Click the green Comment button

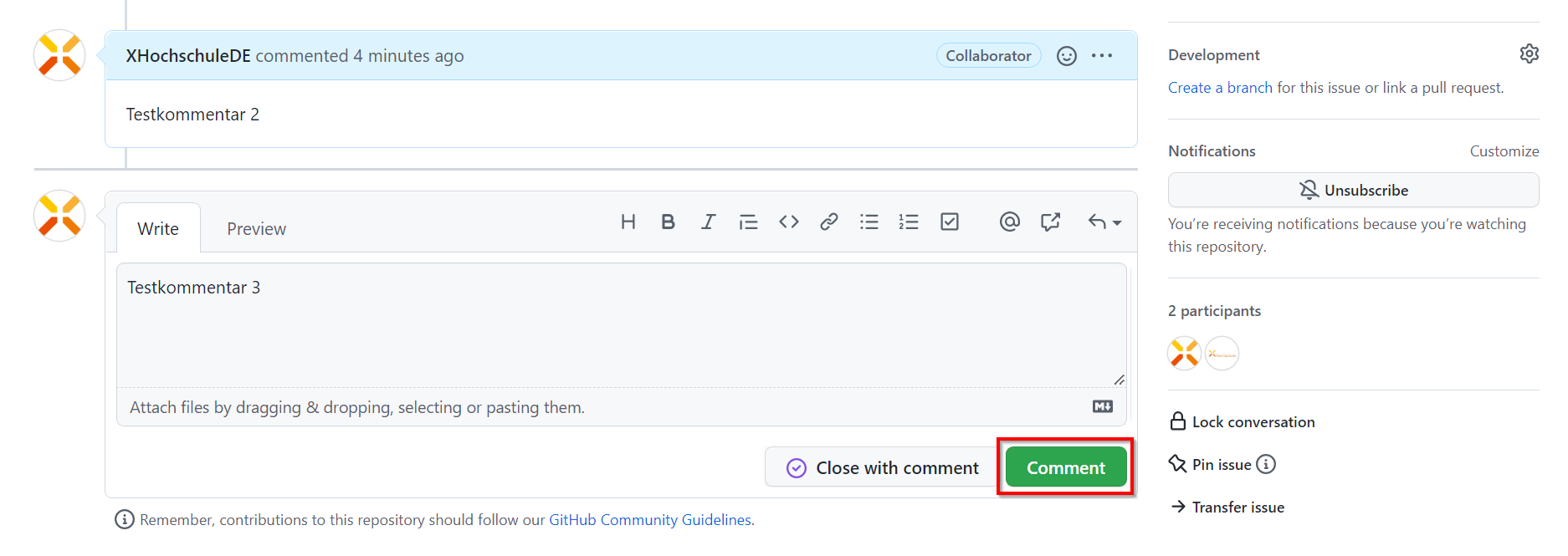[1066, 467]
